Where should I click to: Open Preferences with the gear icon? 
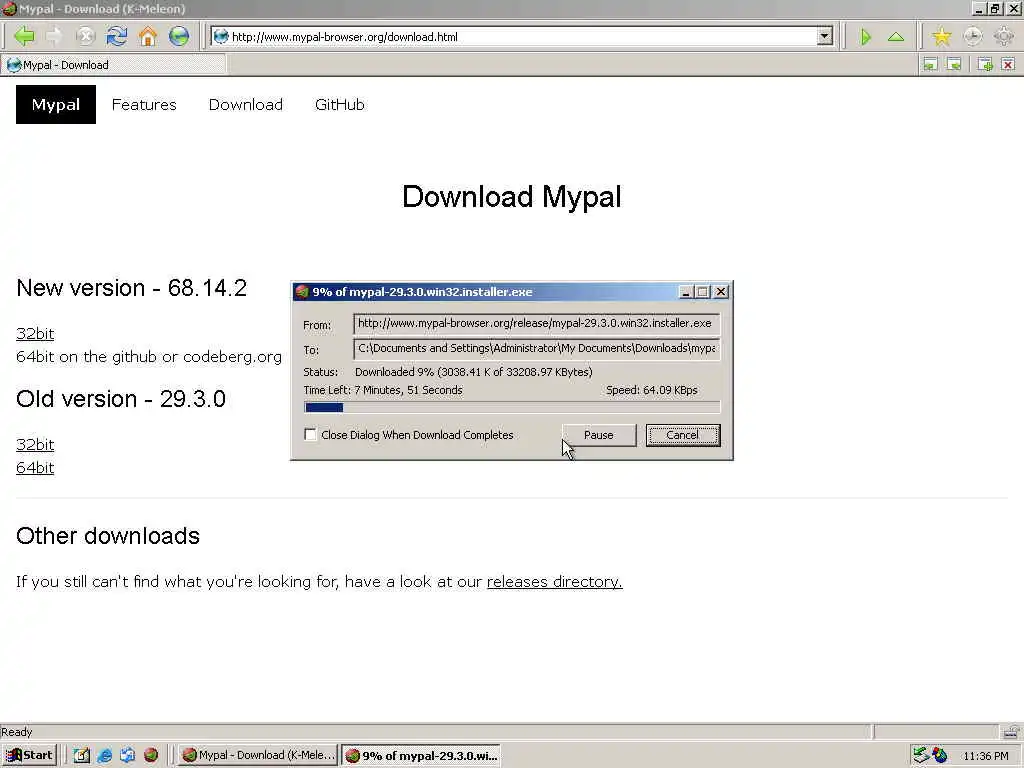tap(1004, 37)
